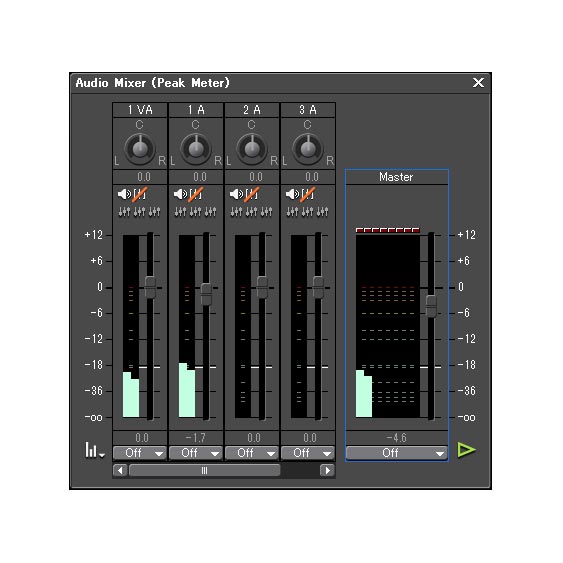This screenshot has width=563, height=563.
Task: Toggle solo on track 1 A
Action: [196, 194]
